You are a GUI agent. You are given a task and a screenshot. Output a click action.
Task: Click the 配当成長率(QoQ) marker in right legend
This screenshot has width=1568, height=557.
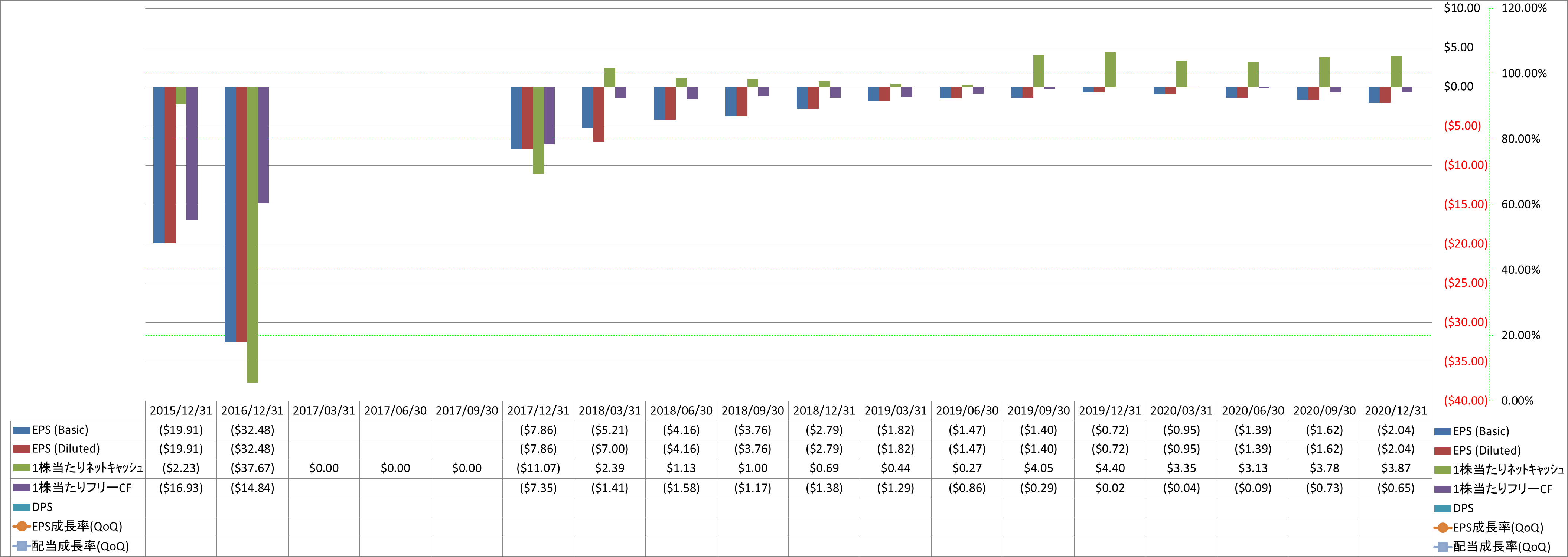click(1443, 547)
